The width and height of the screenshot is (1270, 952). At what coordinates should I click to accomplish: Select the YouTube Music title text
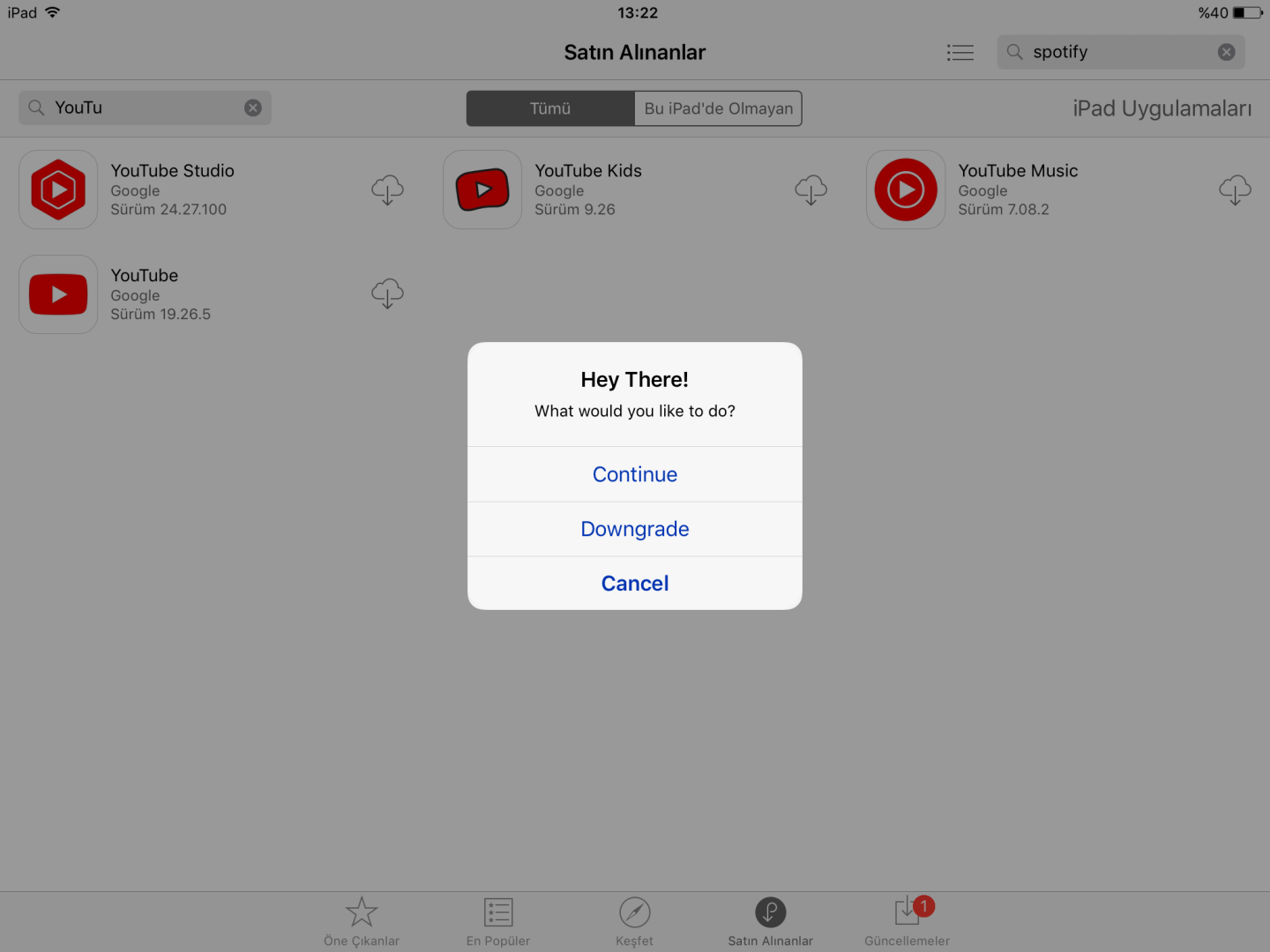coord(1019,171)
